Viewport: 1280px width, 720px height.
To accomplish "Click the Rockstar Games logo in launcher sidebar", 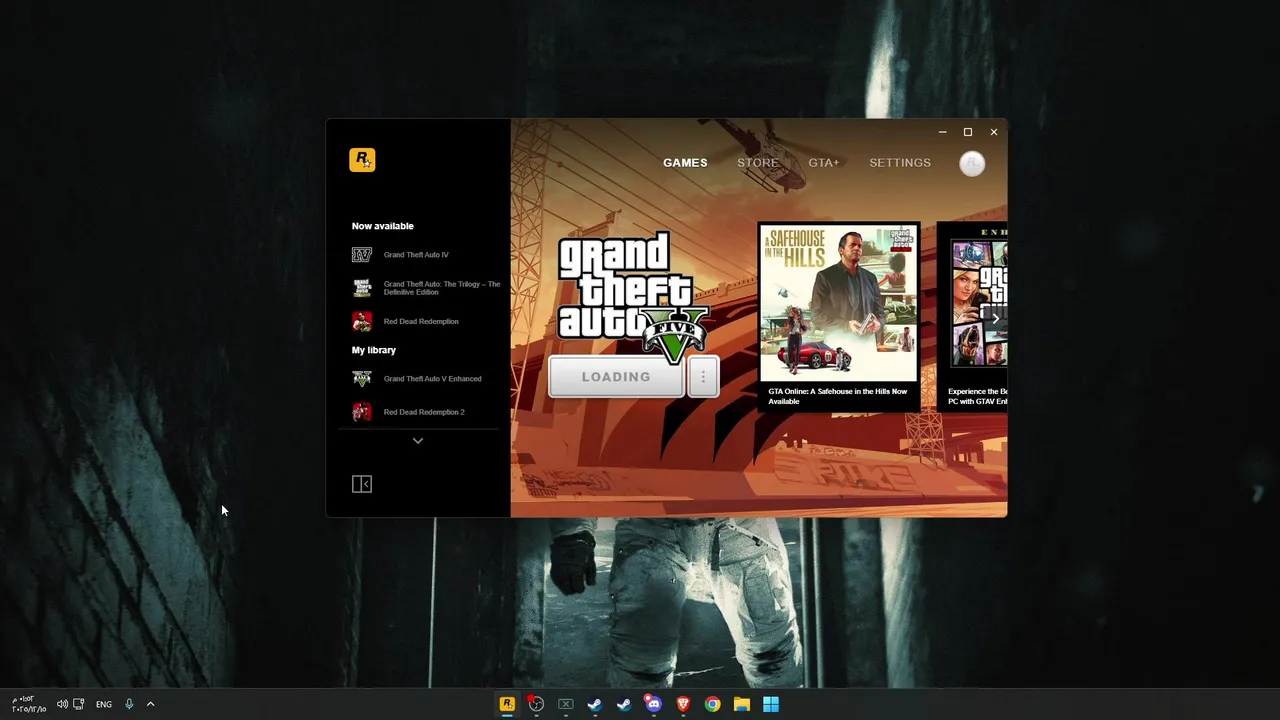I will click(362, 160).
